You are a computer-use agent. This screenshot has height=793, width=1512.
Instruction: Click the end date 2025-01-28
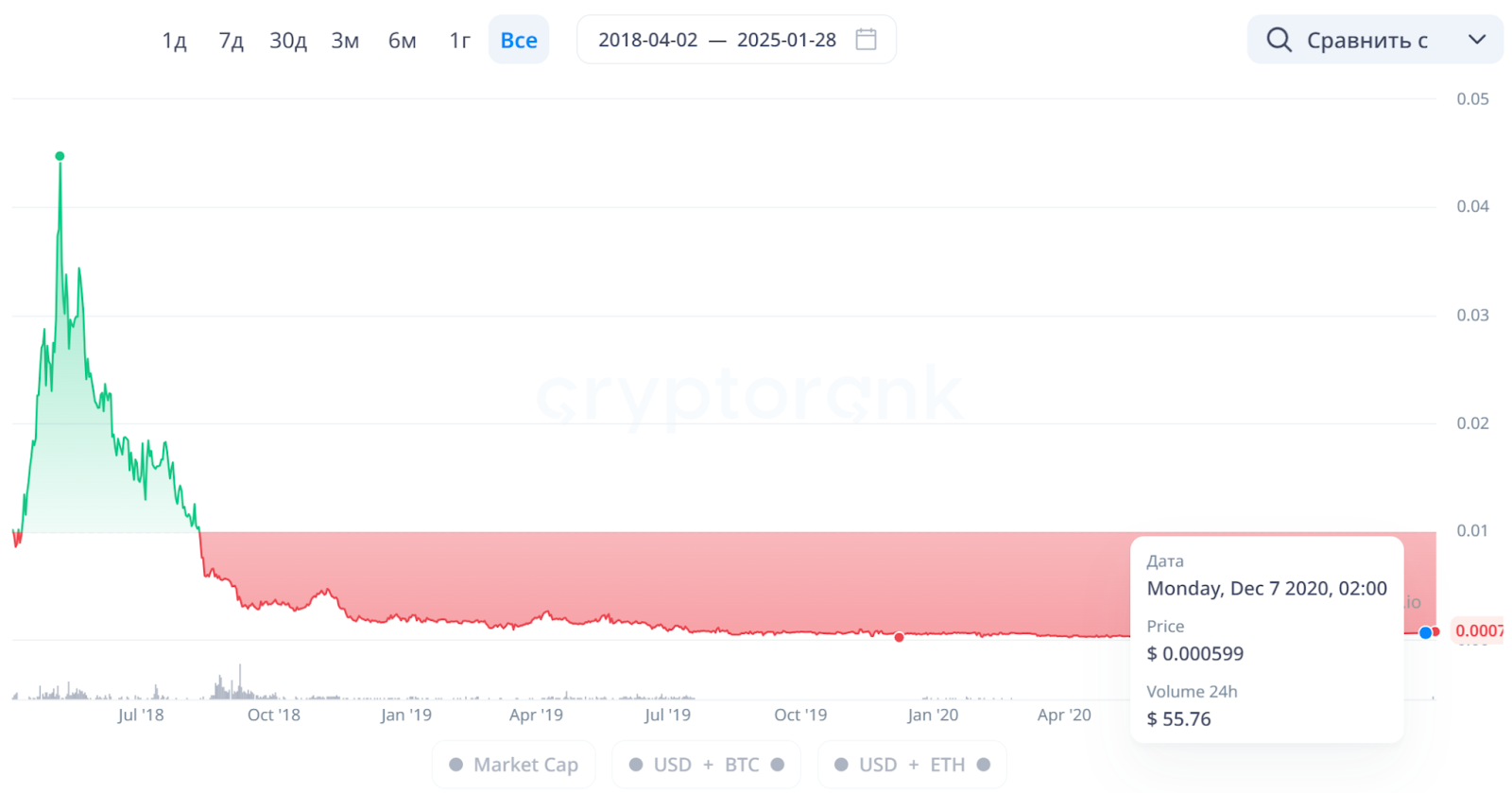click(786, 40)
